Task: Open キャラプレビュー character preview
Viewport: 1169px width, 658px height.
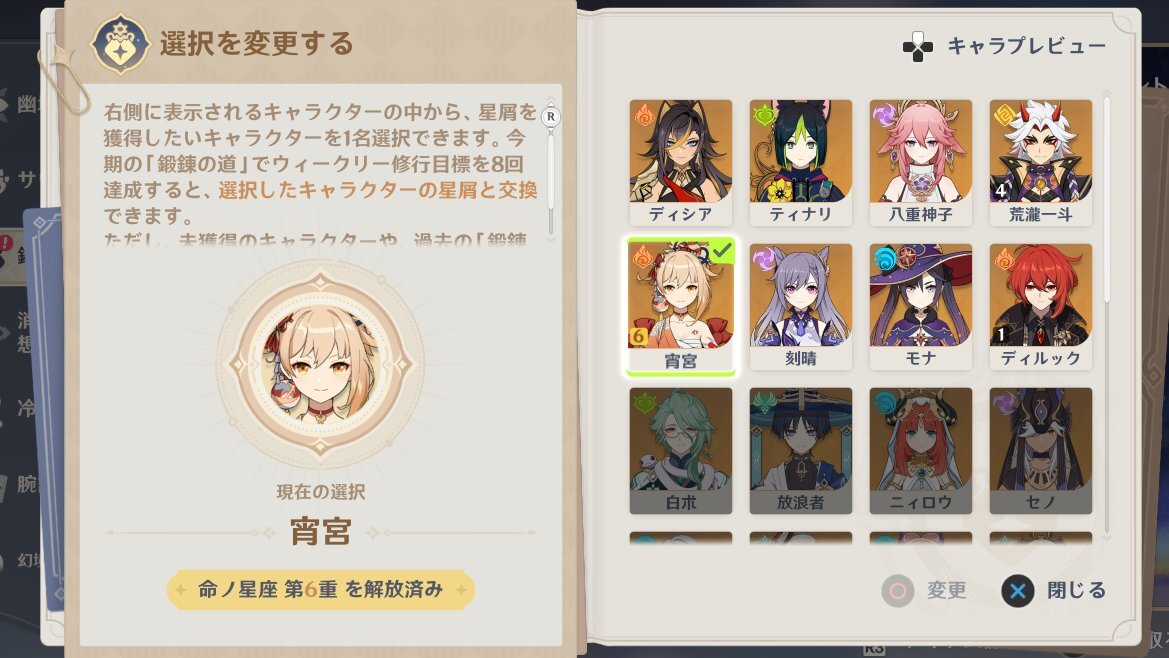Action: (1004, 46)
